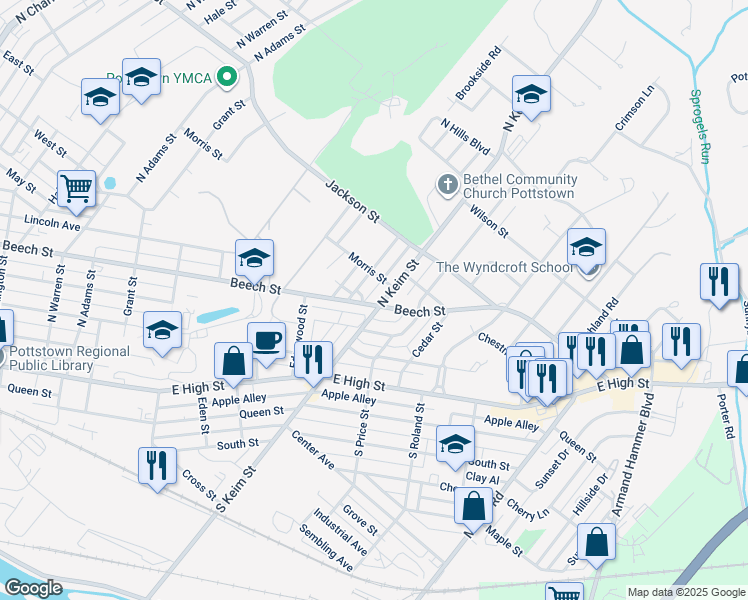Select the Clay Al label
The width and height of the screenshot is (748, 600).
pyautogui.click(x=482, y=477)
